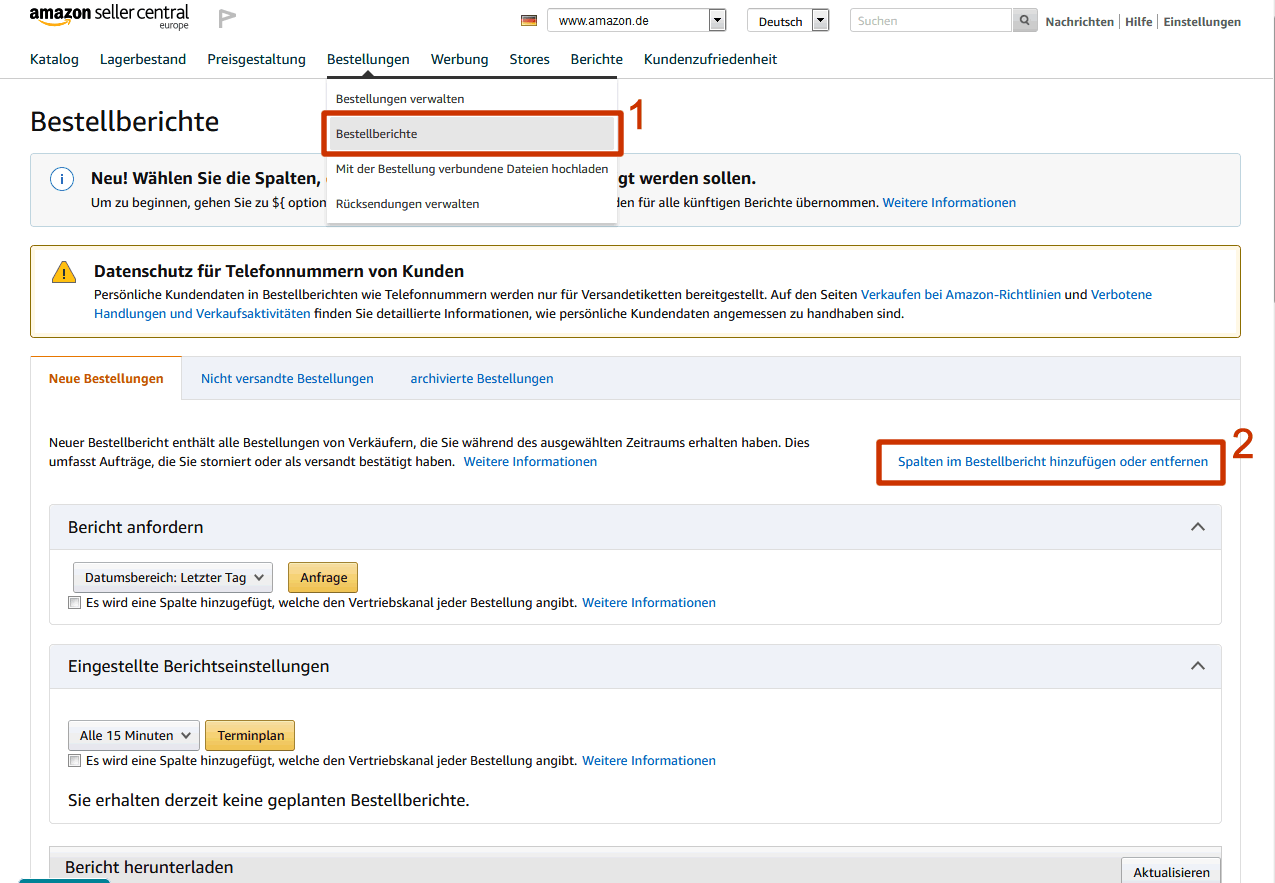Open the Lagerbestand menu
Screen dimensions: 1275x883
[143, 59]
